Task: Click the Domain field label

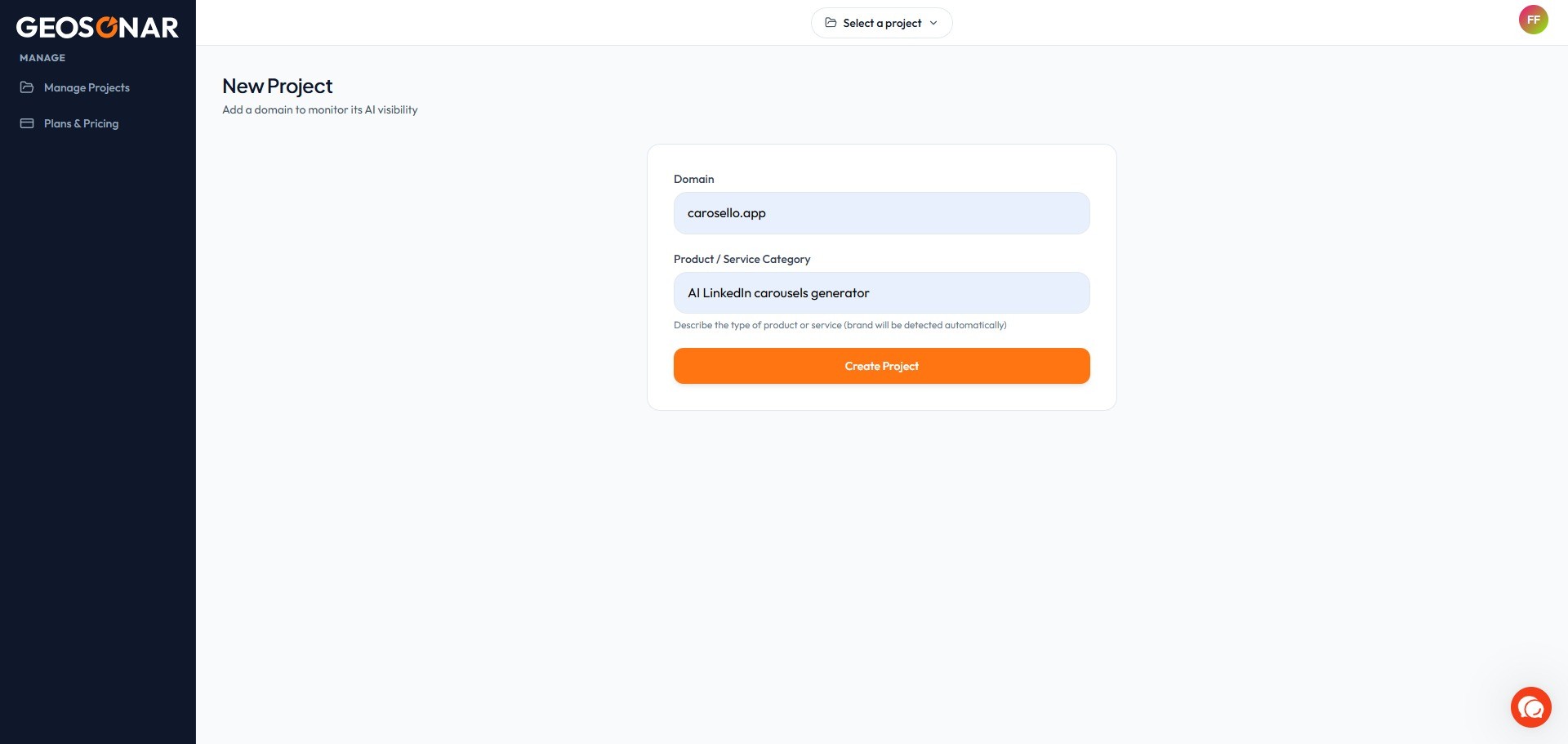Action: coord(694,179)
